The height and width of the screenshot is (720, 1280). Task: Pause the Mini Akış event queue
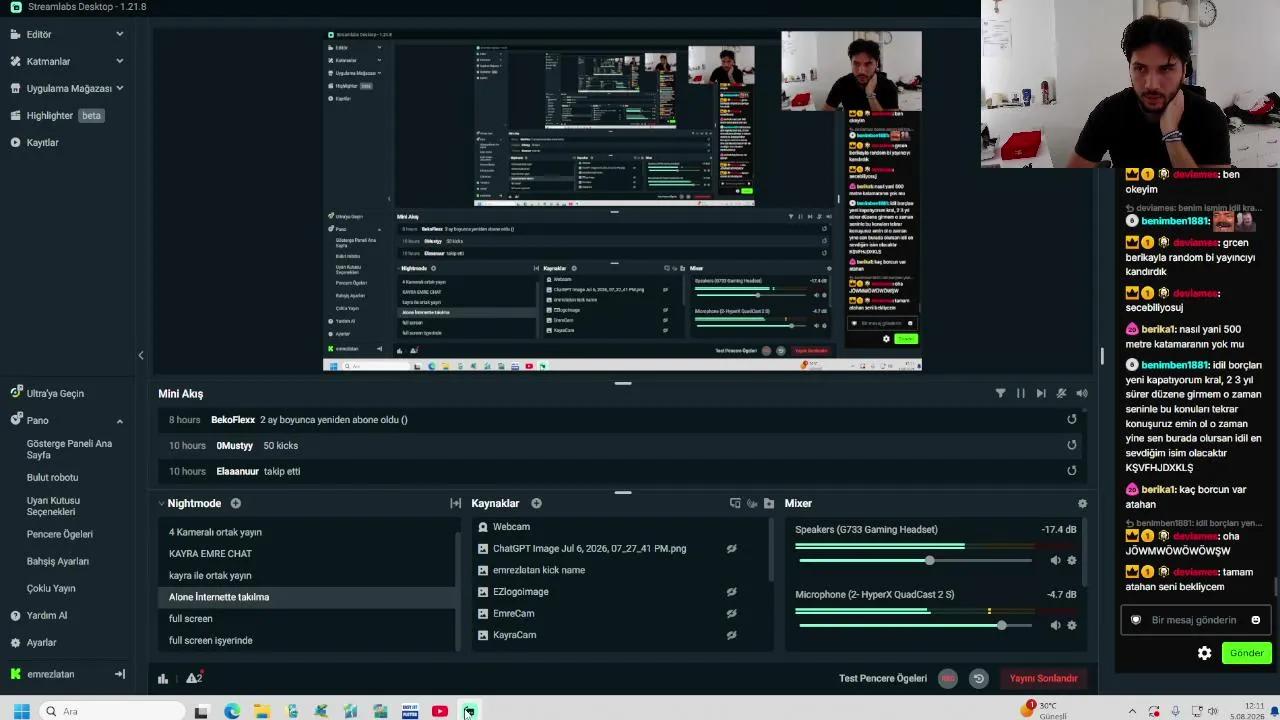1020,393
